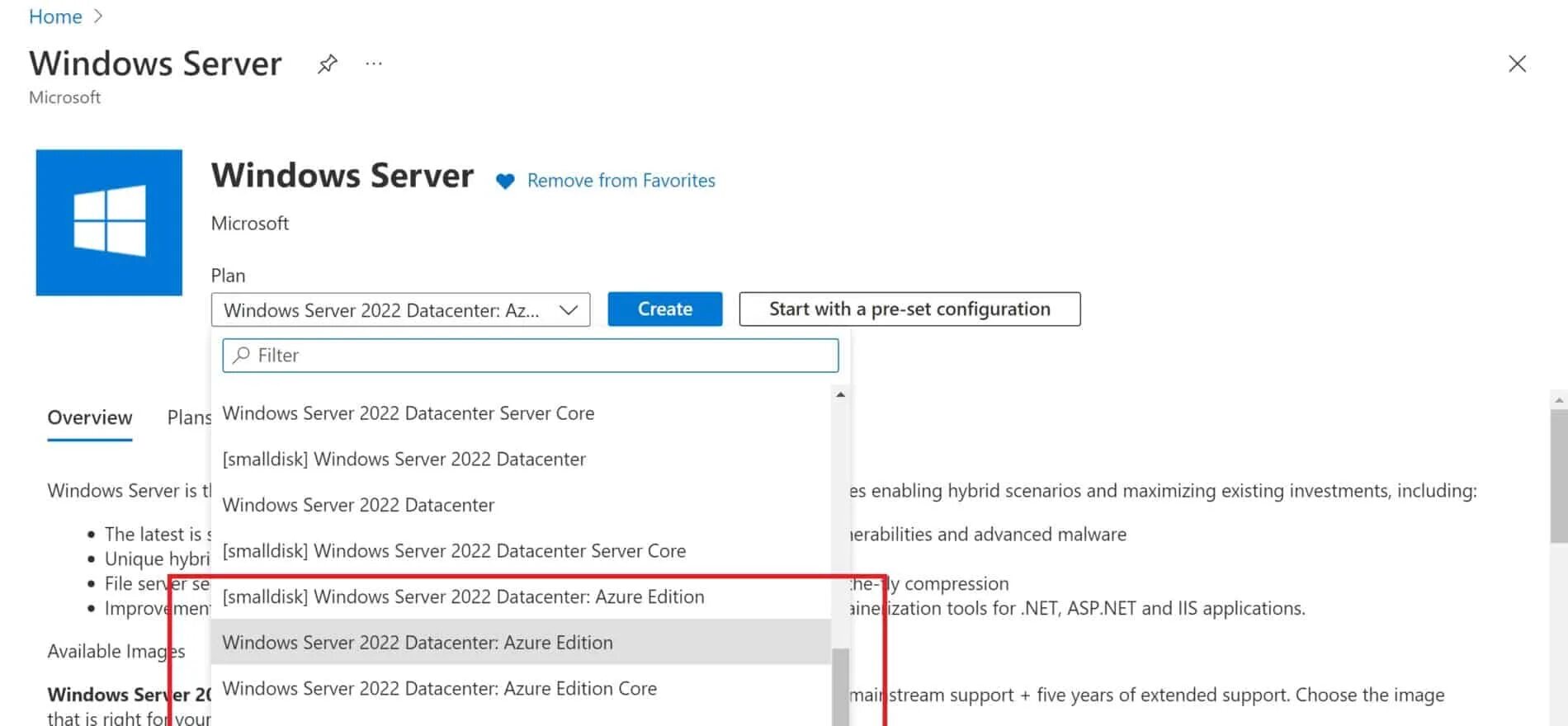
Task: Switch to the Plans tab
Action: (x=189, y=417)
